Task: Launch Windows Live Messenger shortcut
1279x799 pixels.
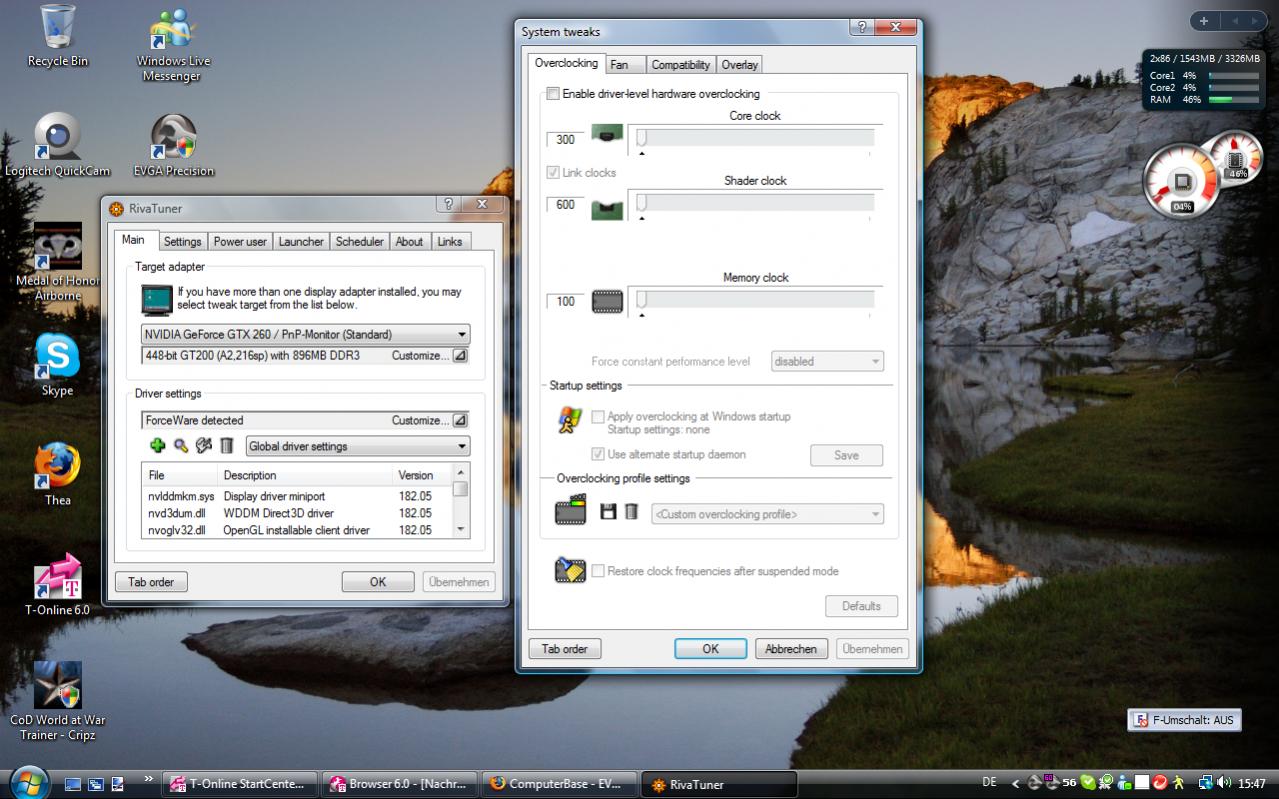Action: pyautogui.click(x=173, y=44)
